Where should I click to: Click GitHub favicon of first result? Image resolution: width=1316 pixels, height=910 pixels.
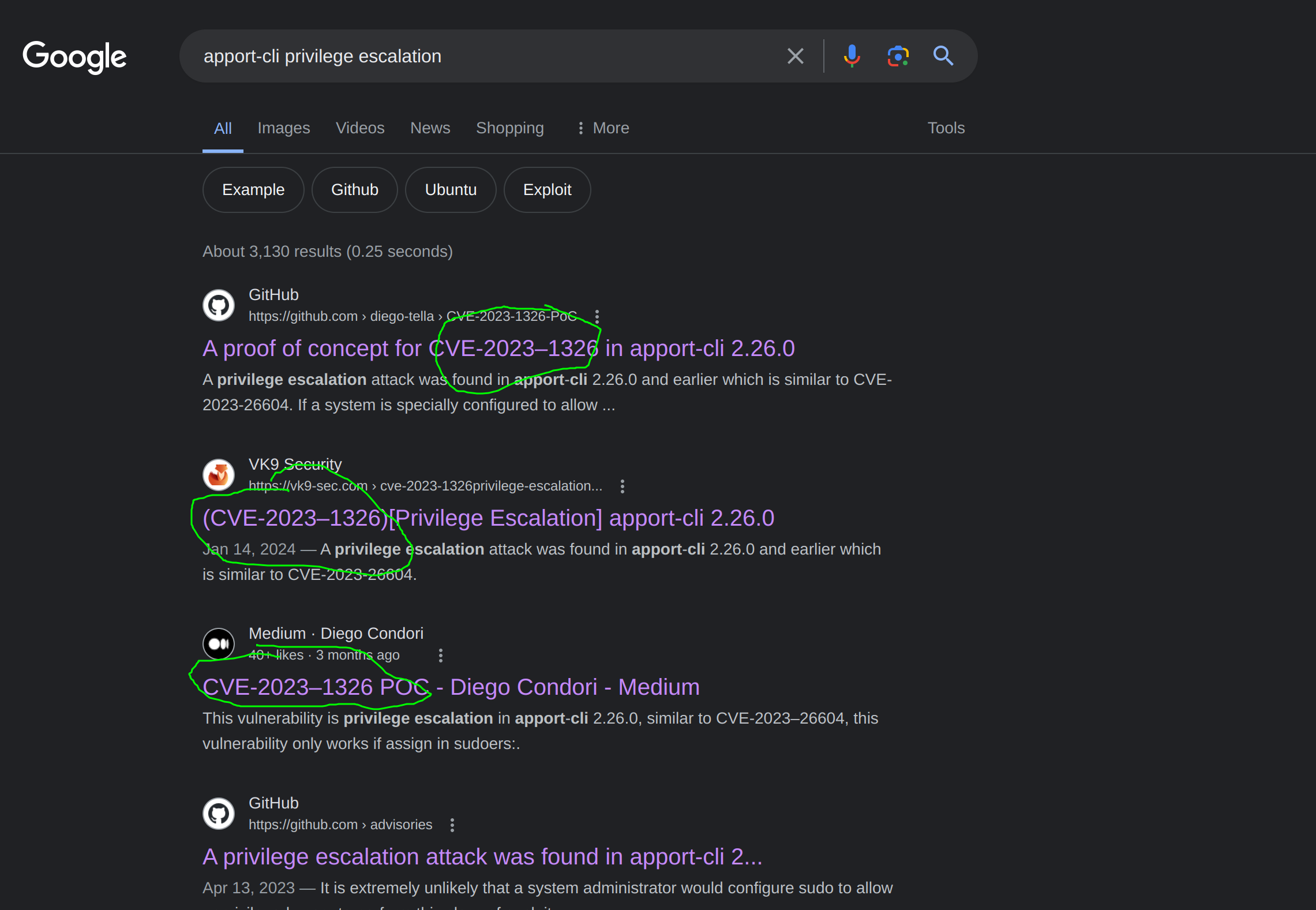coord(219,305)
